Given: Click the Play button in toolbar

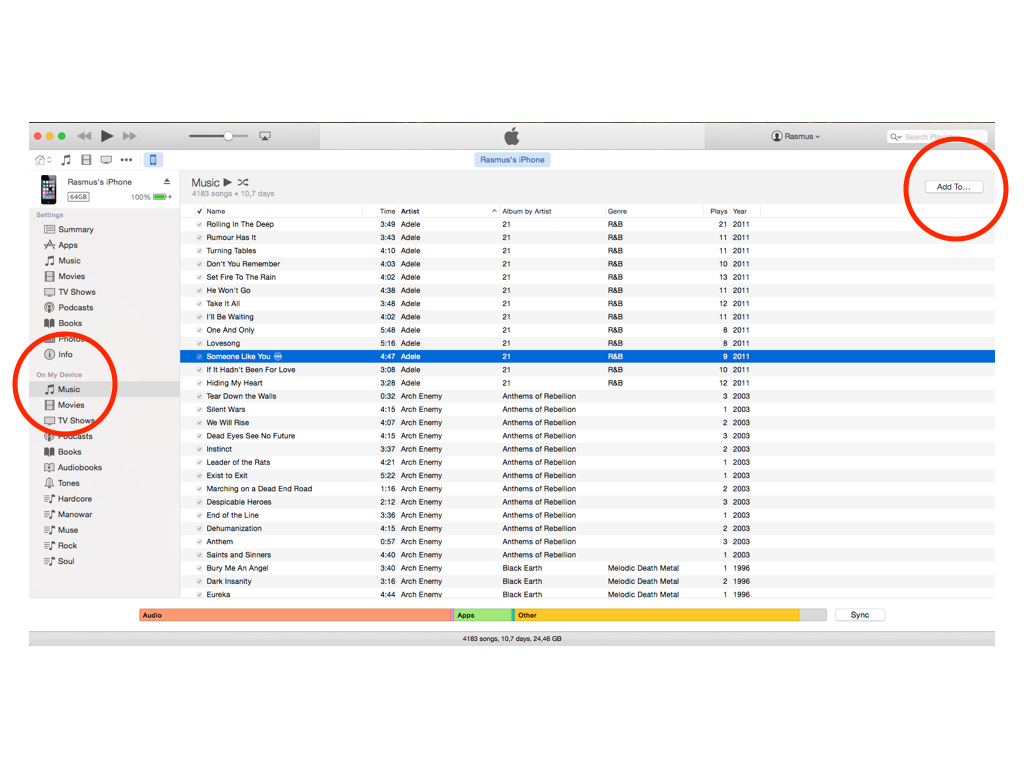Looking at the screenshot, I should click(107, 136).
